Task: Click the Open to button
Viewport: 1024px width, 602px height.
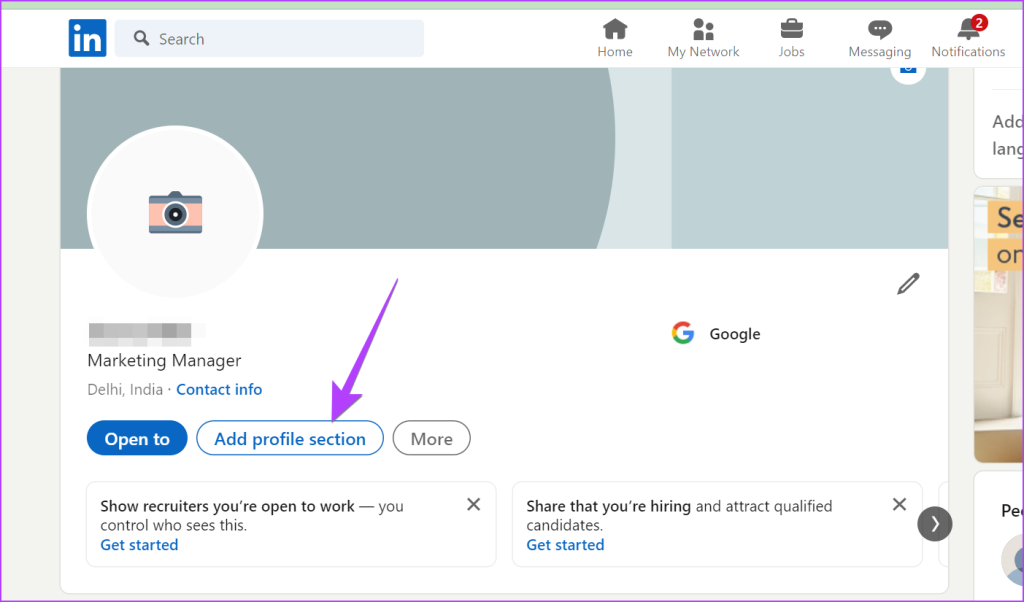Action: [x=137, y=438]
